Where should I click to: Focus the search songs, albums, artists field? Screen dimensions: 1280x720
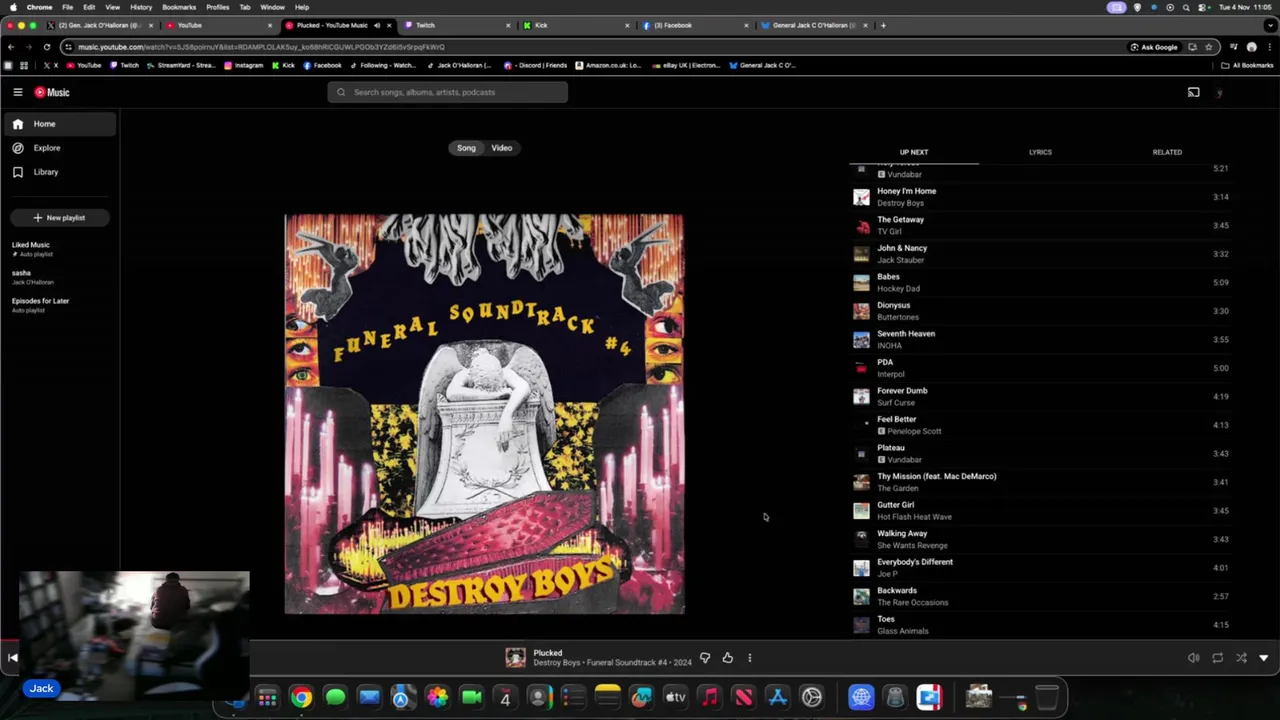[x=447, y=92]
